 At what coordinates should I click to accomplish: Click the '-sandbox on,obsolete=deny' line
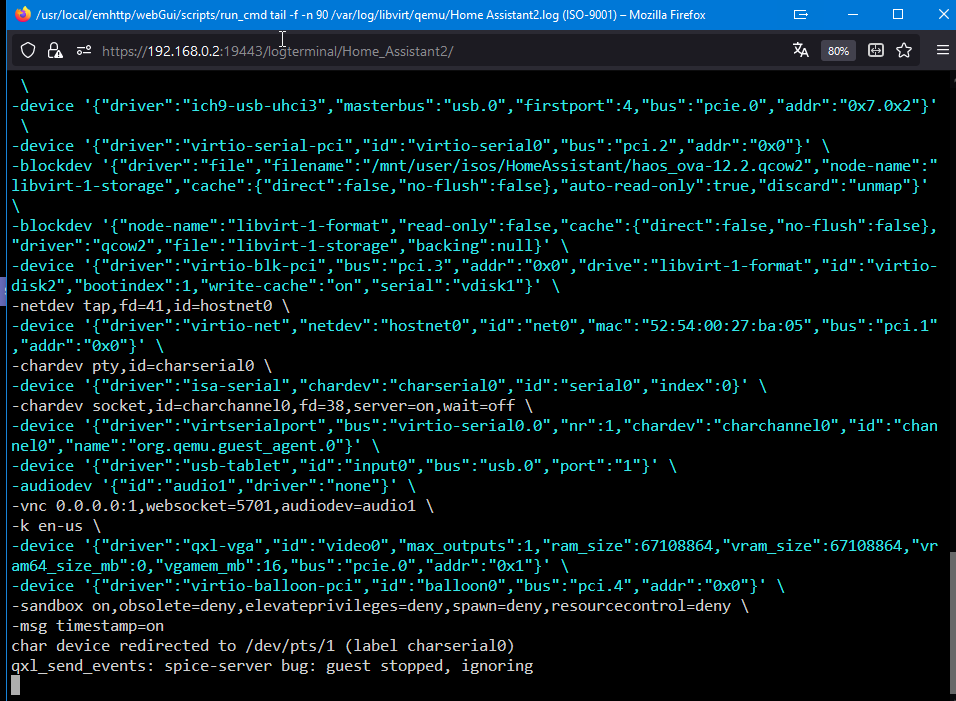coord(380,606)
